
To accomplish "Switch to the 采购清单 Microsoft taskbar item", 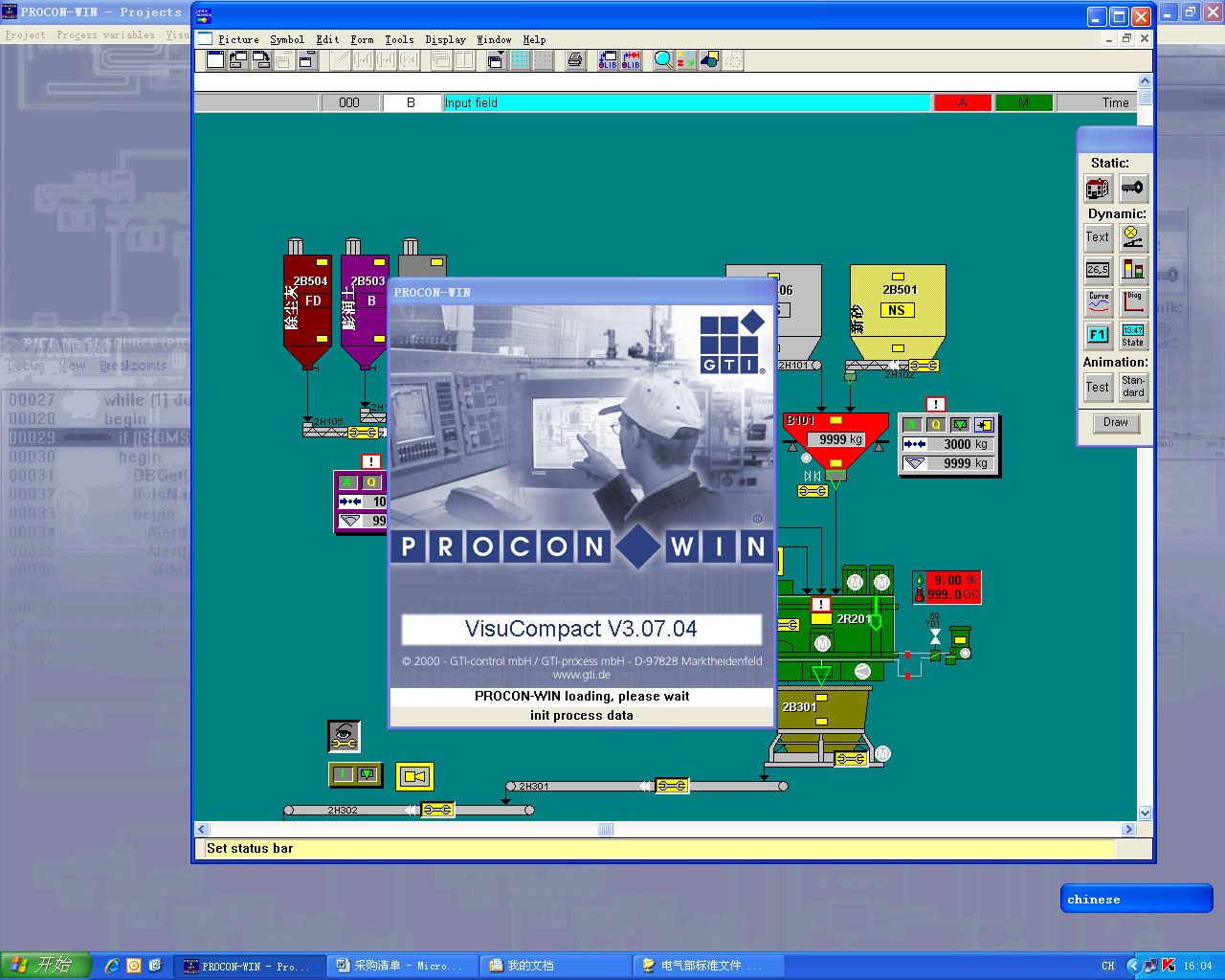I will point(403,966).
